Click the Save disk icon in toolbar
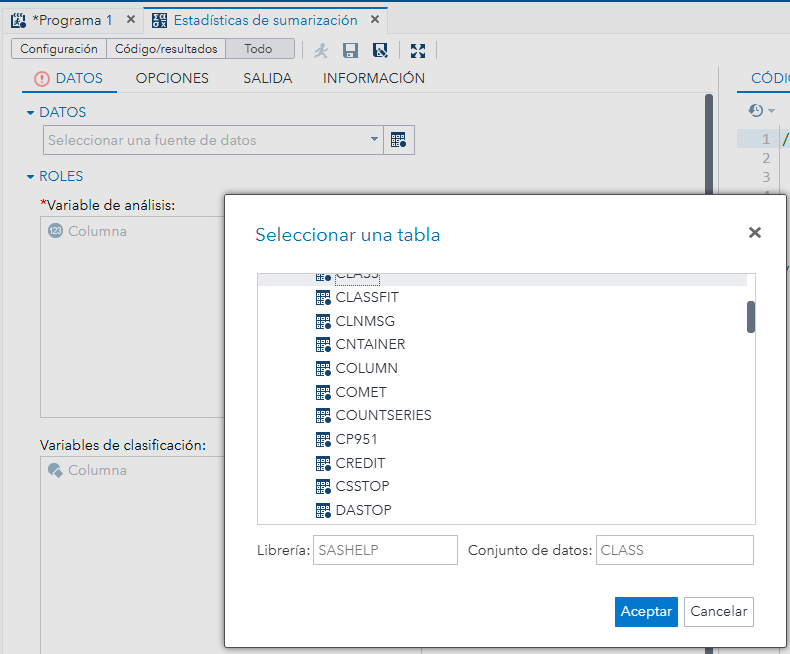 pyautogui.click(x=351, y=50)
